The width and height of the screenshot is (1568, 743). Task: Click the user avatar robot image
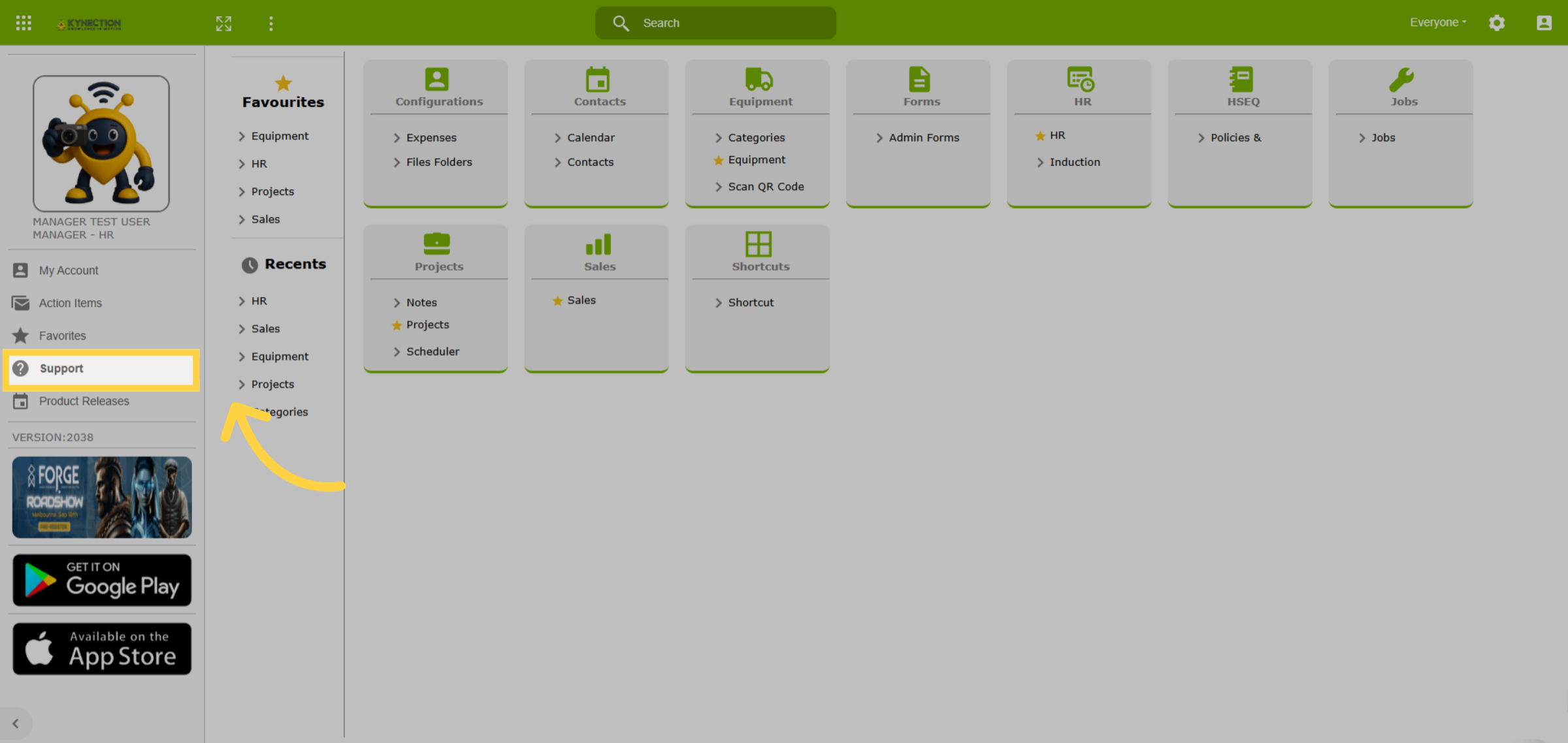(101, 144)
